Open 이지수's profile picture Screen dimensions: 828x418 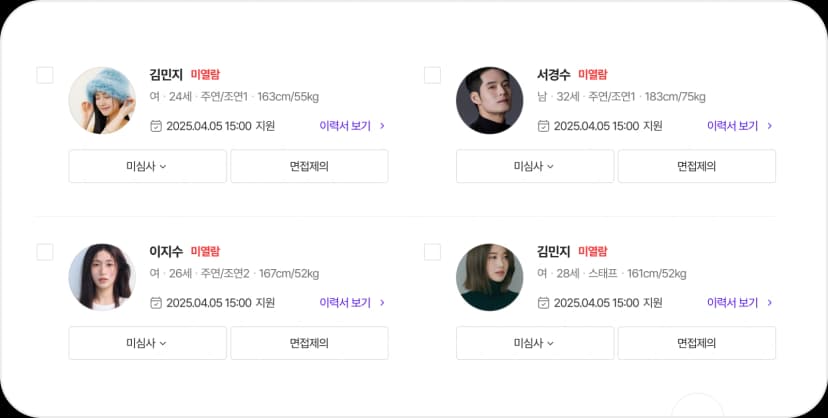102,277
